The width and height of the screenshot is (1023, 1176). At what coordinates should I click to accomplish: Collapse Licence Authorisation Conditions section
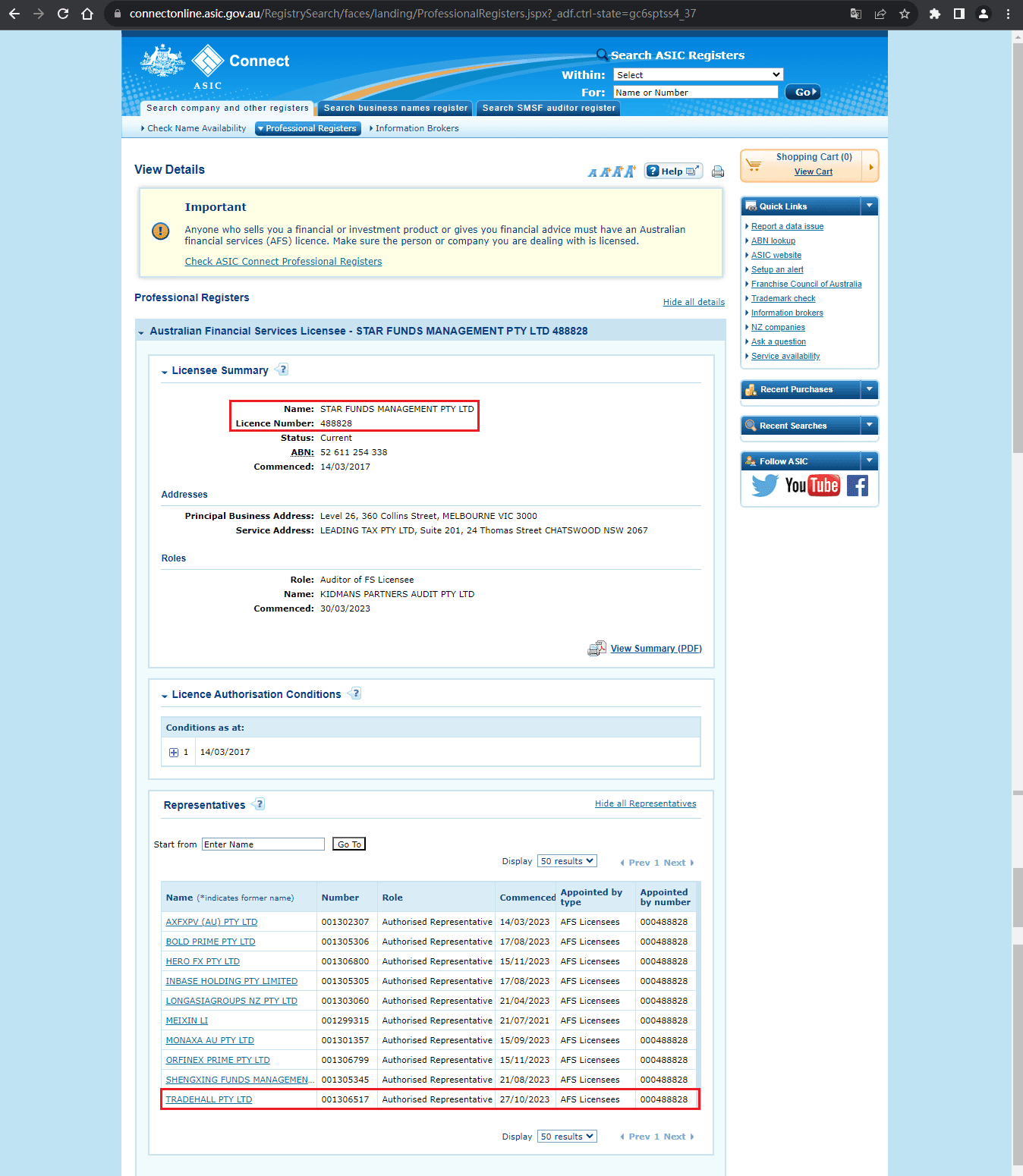(x=165, y=696)
